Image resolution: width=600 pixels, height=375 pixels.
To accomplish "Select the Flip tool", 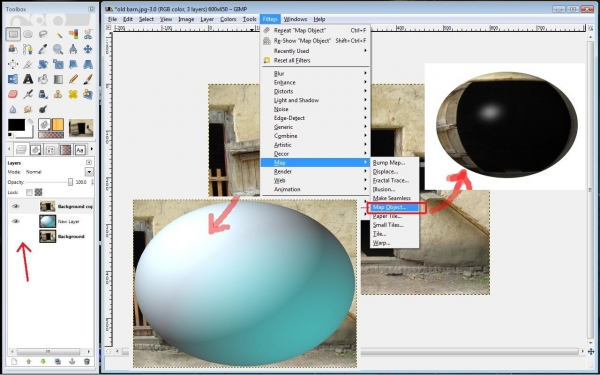I will click(x=13, y=79).
